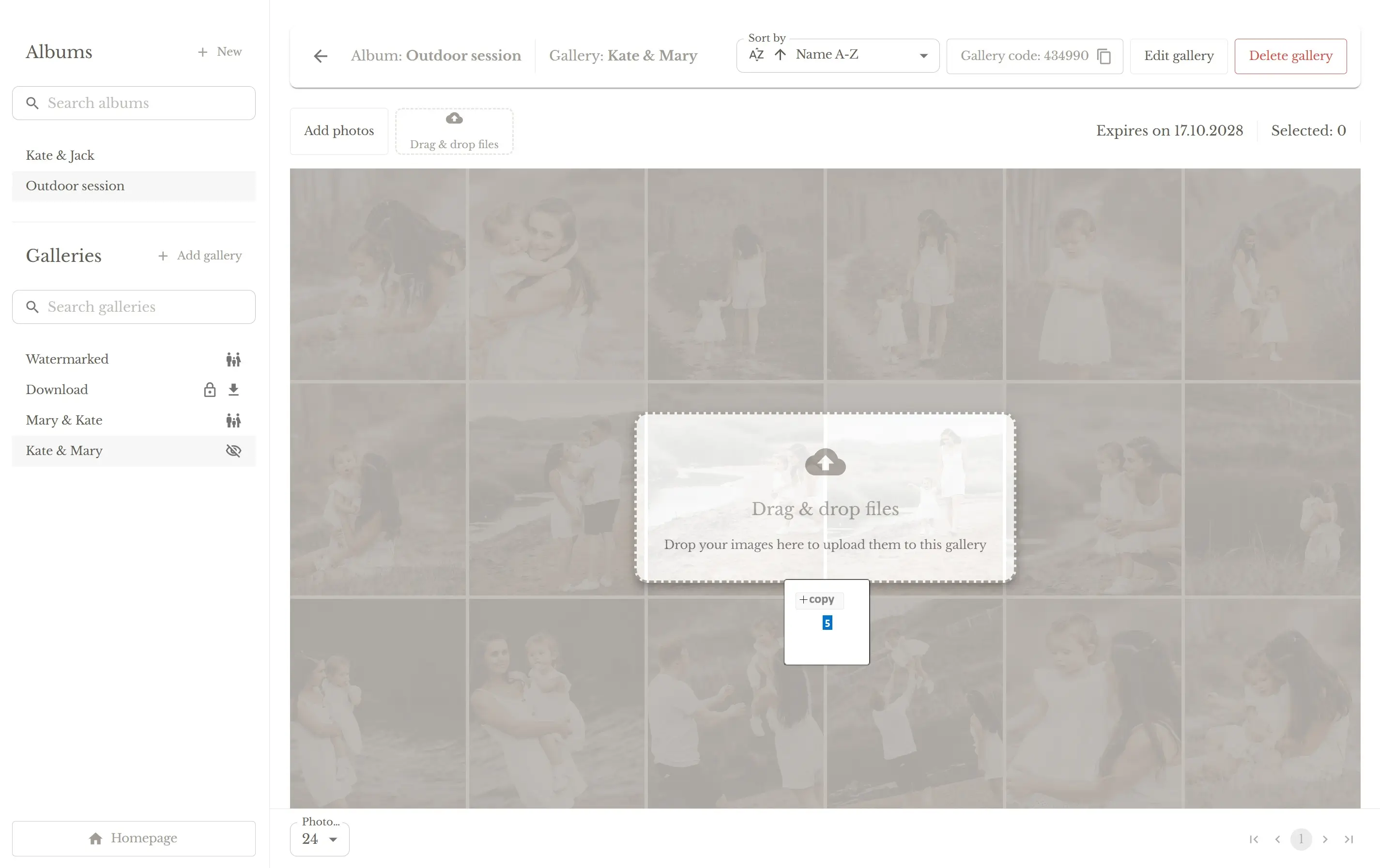
Task: Click the Add photos button
Action: (x=338, y=131)
